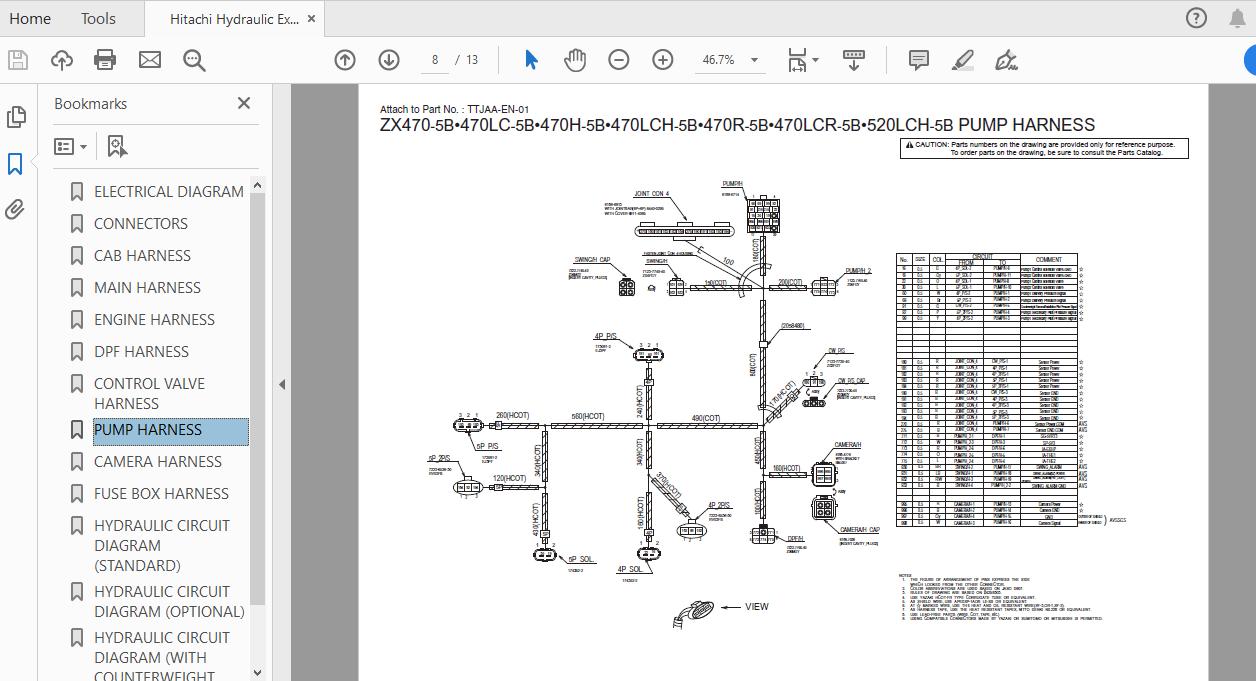Screen dimensions: 1256x681
Task: Click the page number input field
Action: (x=435, y=60)
